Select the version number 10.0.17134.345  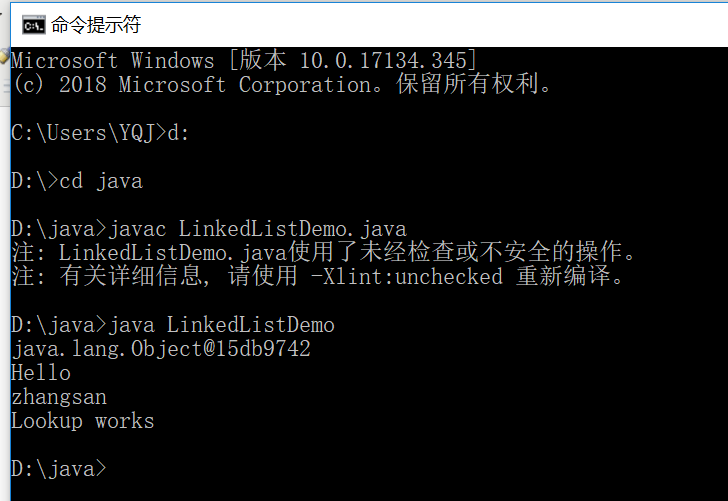pos(383,61)
